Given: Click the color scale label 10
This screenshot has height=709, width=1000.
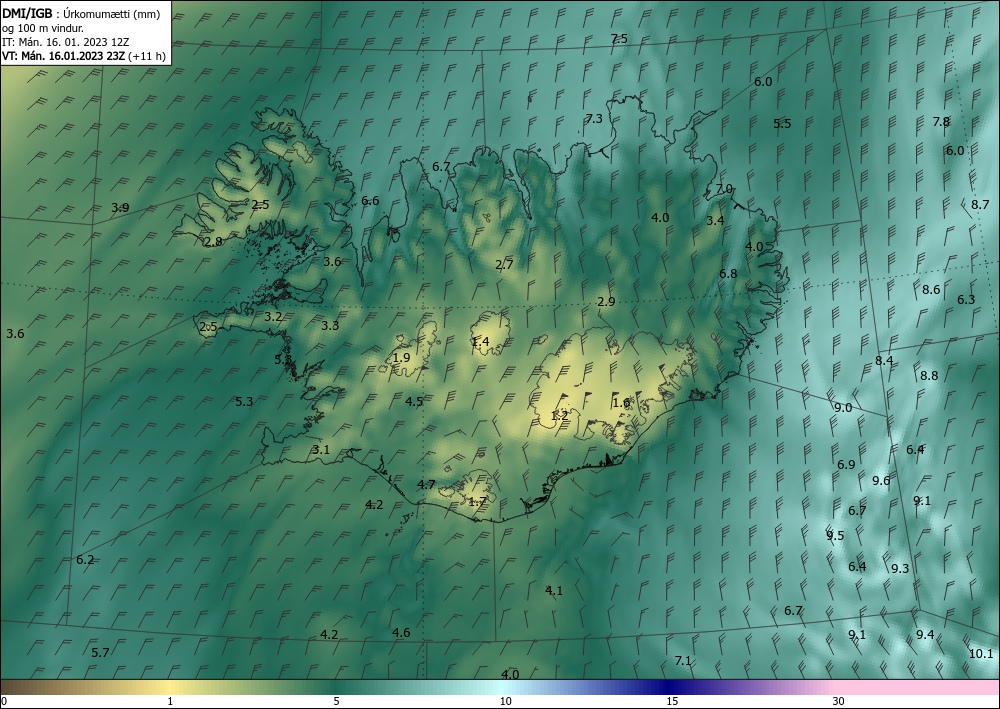Looking at the screenshot, I should click(505, 701).
